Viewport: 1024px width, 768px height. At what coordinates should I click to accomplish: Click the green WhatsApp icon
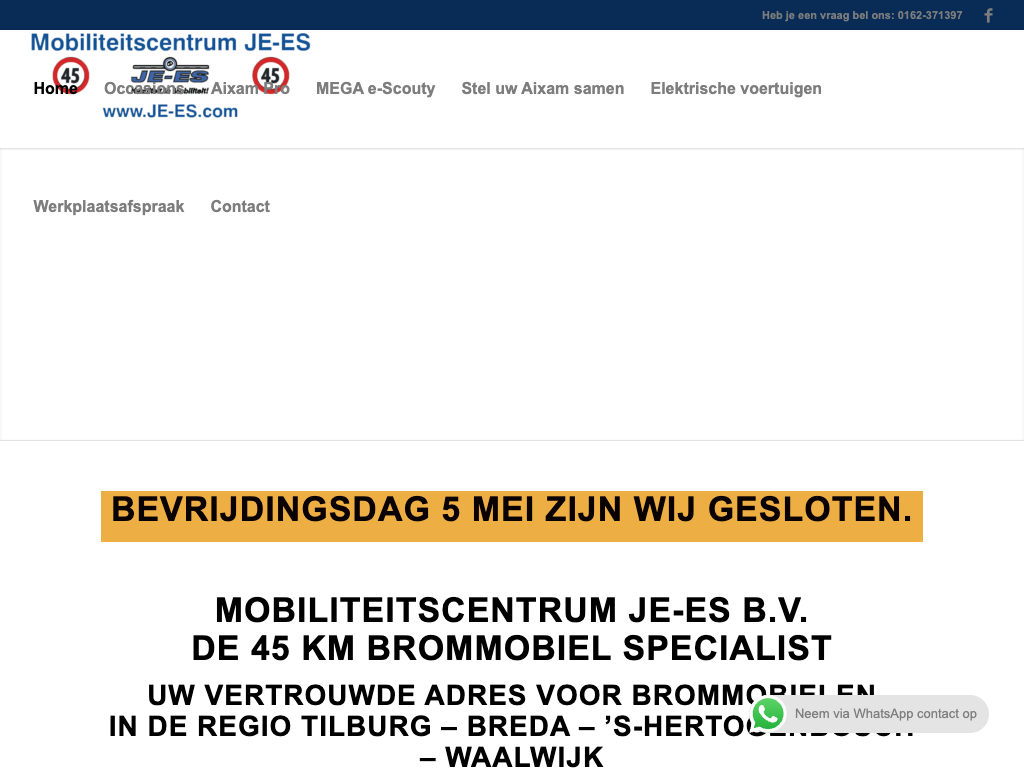tap(768, 714)
